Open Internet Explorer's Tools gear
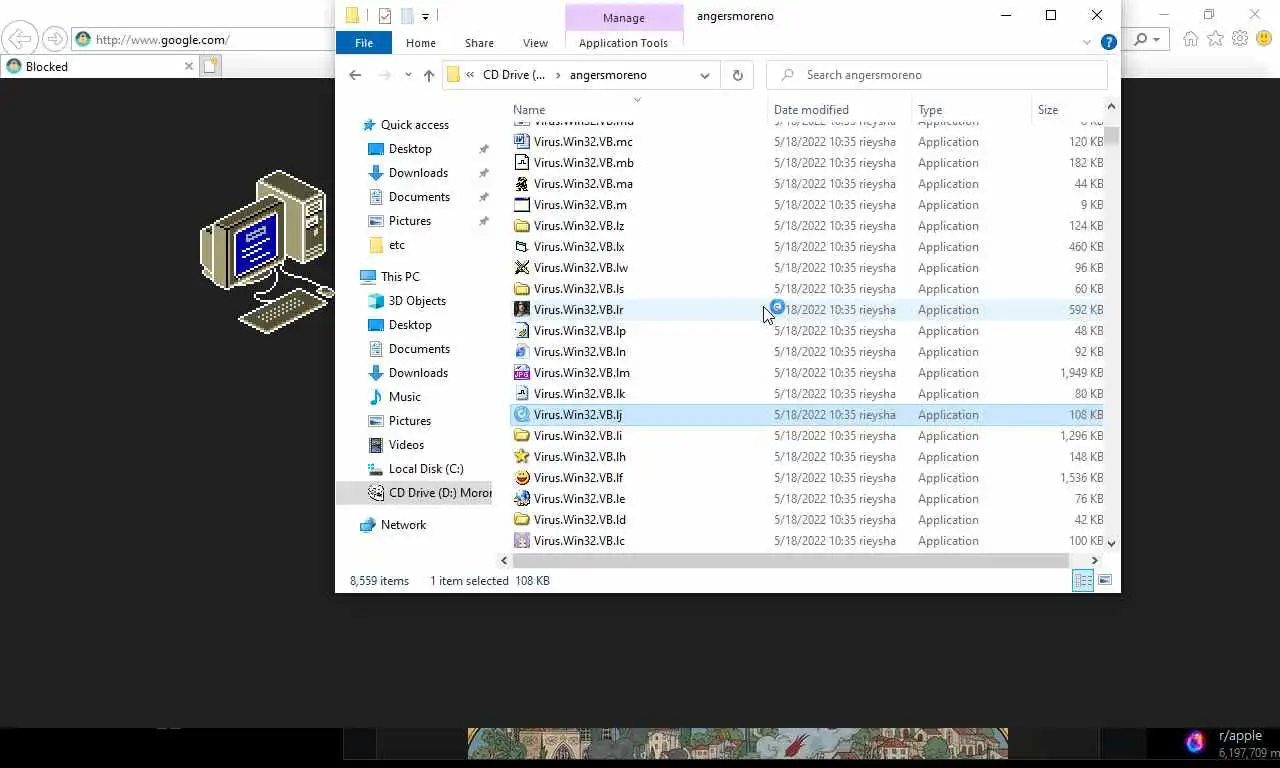 (x=1240, y=39)
